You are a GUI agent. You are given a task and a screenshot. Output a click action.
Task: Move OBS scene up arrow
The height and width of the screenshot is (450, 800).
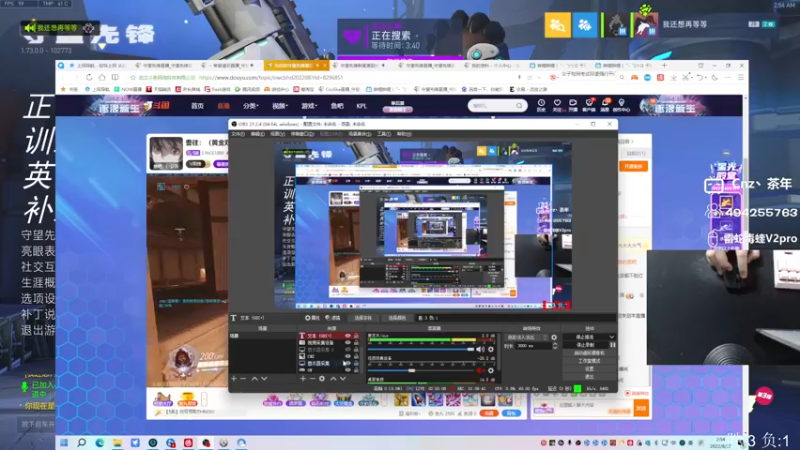tap(255, 379)
